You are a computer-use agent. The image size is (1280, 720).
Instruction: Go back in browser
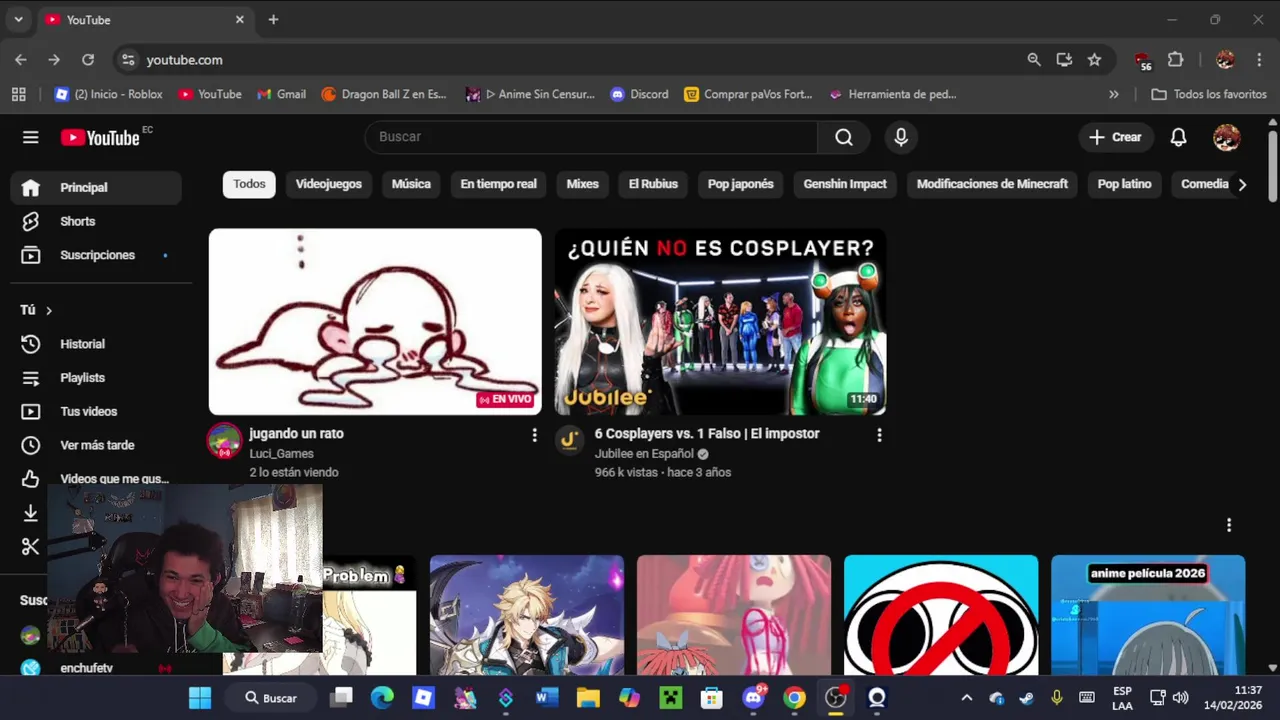[21, 60]
